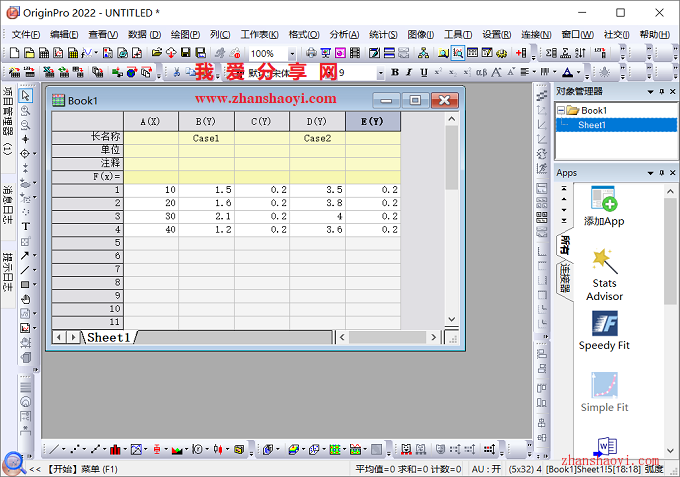The height and width of the screenshot is (477, 680).
Task: Click cell with value 3.8
Action: coord(317,203)
